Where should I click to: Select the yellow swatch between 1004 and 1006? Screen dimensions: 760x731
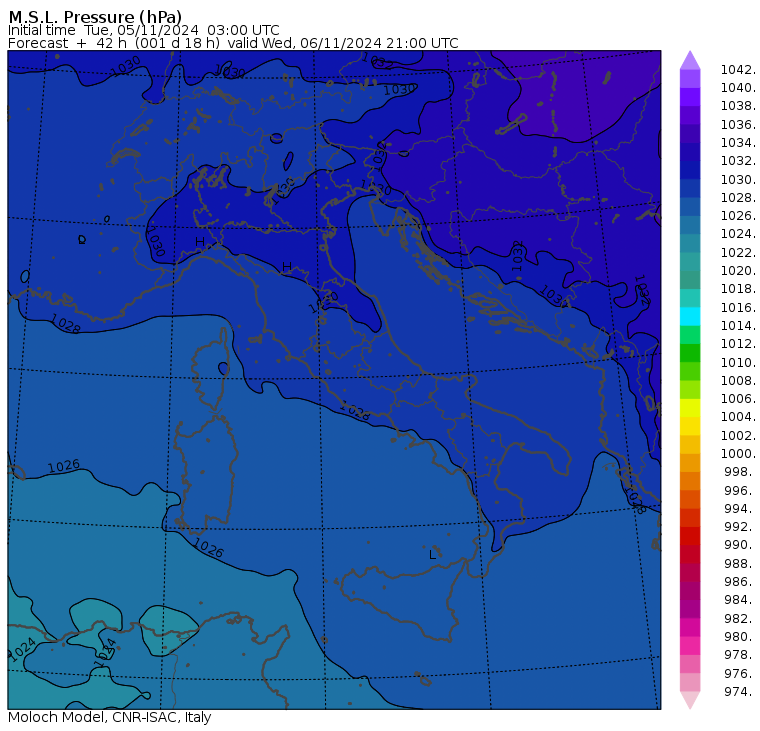690,408
